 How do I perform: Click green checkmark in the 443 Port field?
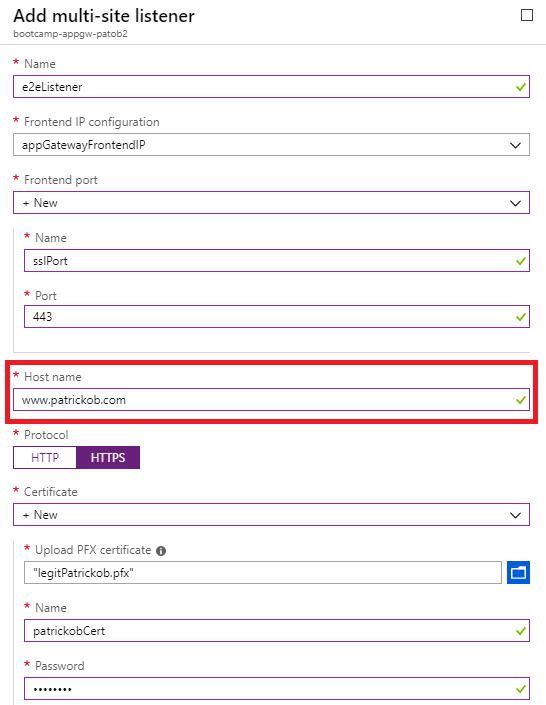[521, 317]
